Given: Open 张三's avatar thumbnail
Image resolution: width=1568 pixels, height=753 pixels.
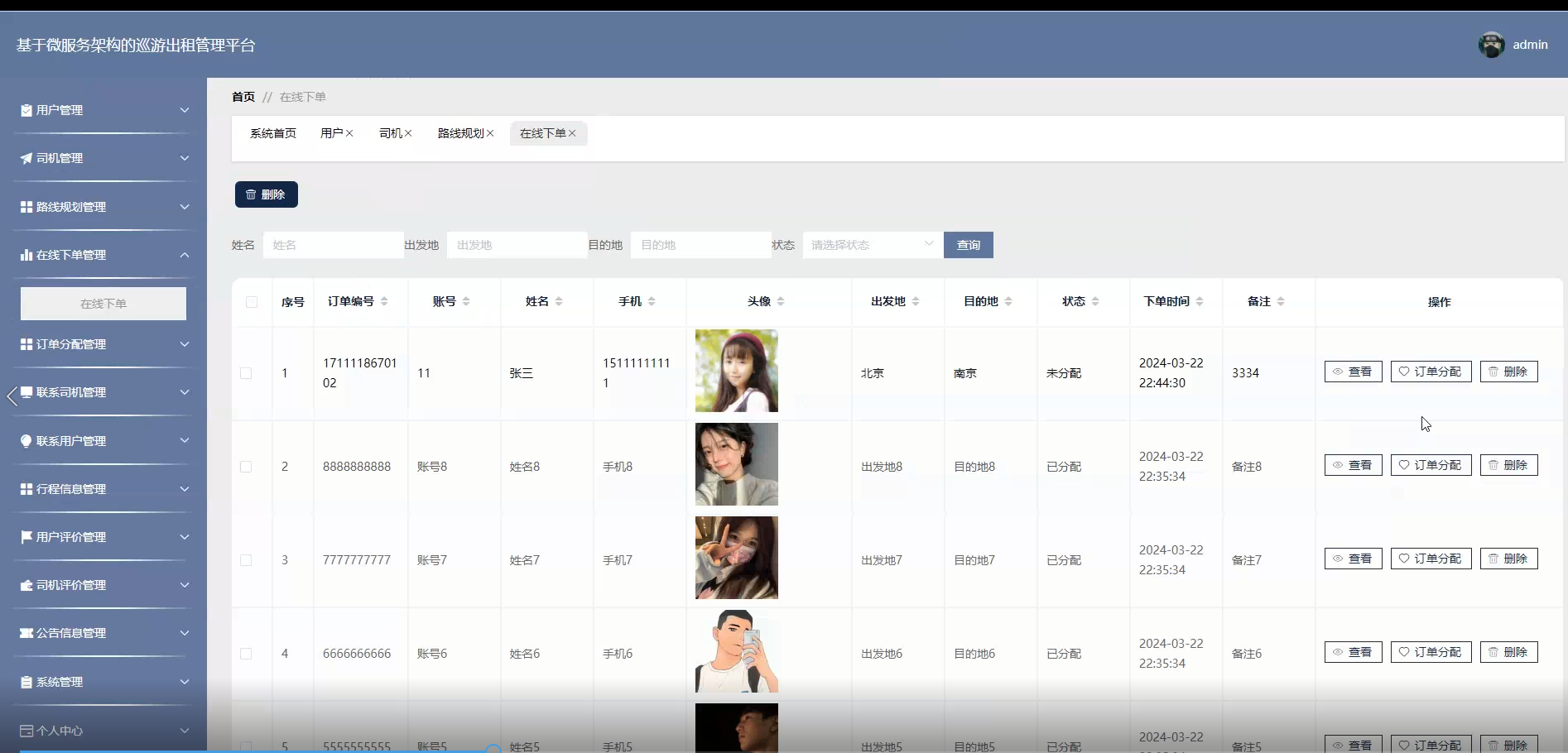Looking at the screenshot, I should [x=737, y=371].
